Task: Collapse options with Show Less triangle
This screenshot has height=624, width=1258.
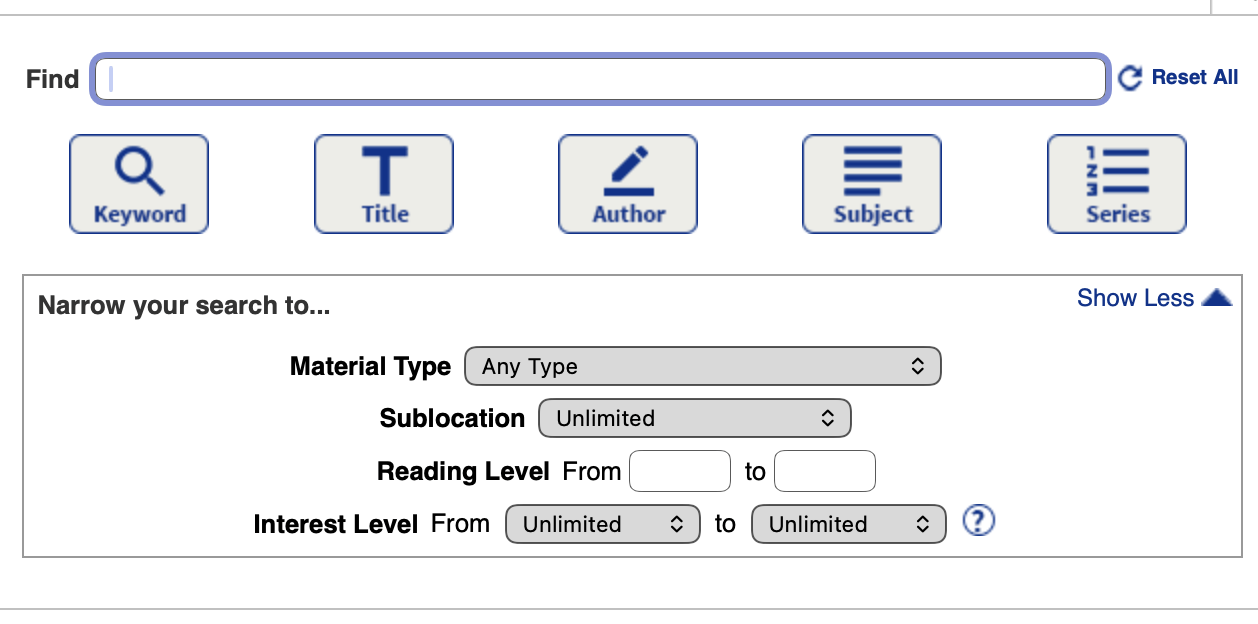Action: click(x=1217, y=298)
